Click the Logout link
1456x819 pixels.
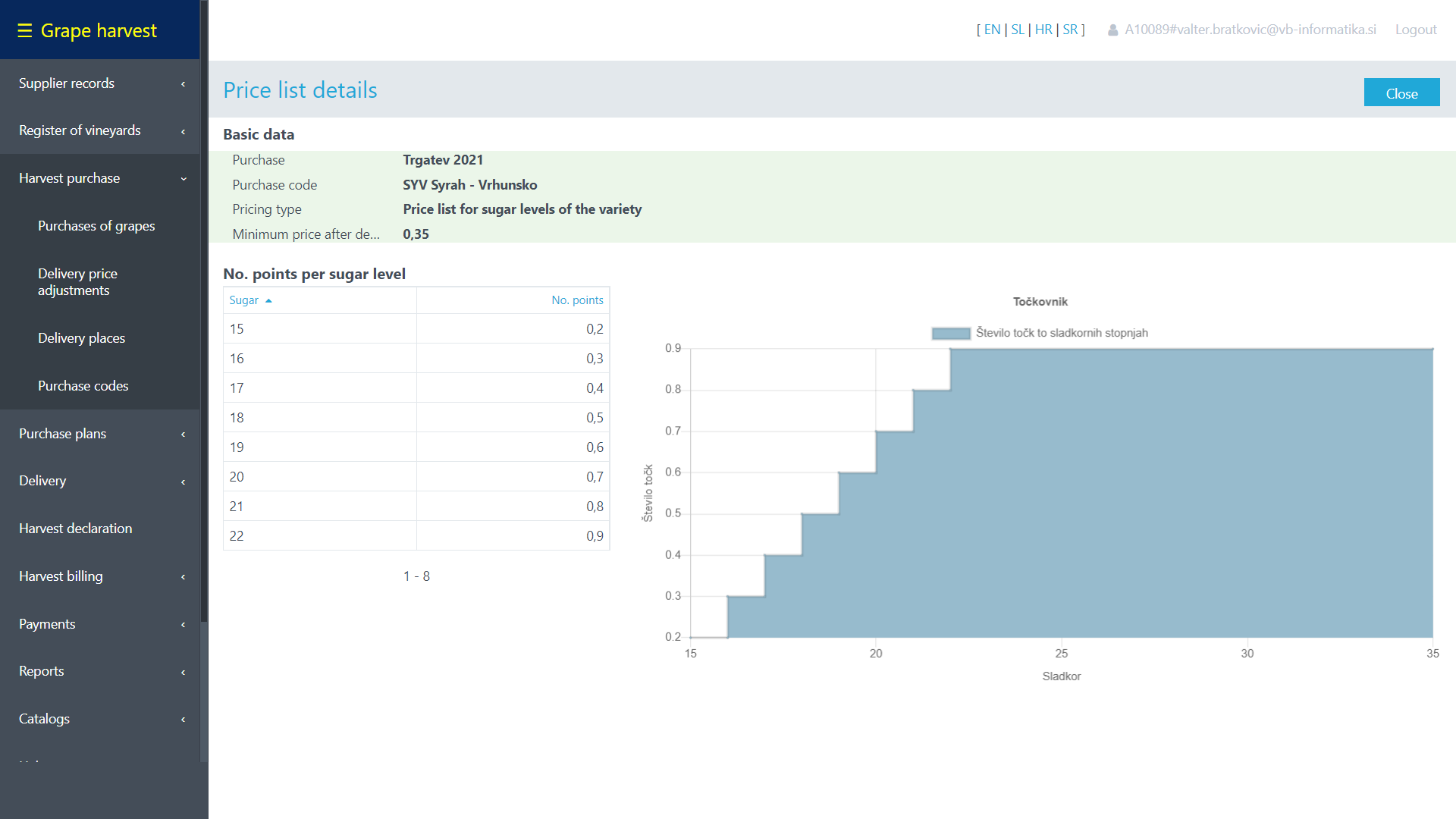pos(1416,30)
